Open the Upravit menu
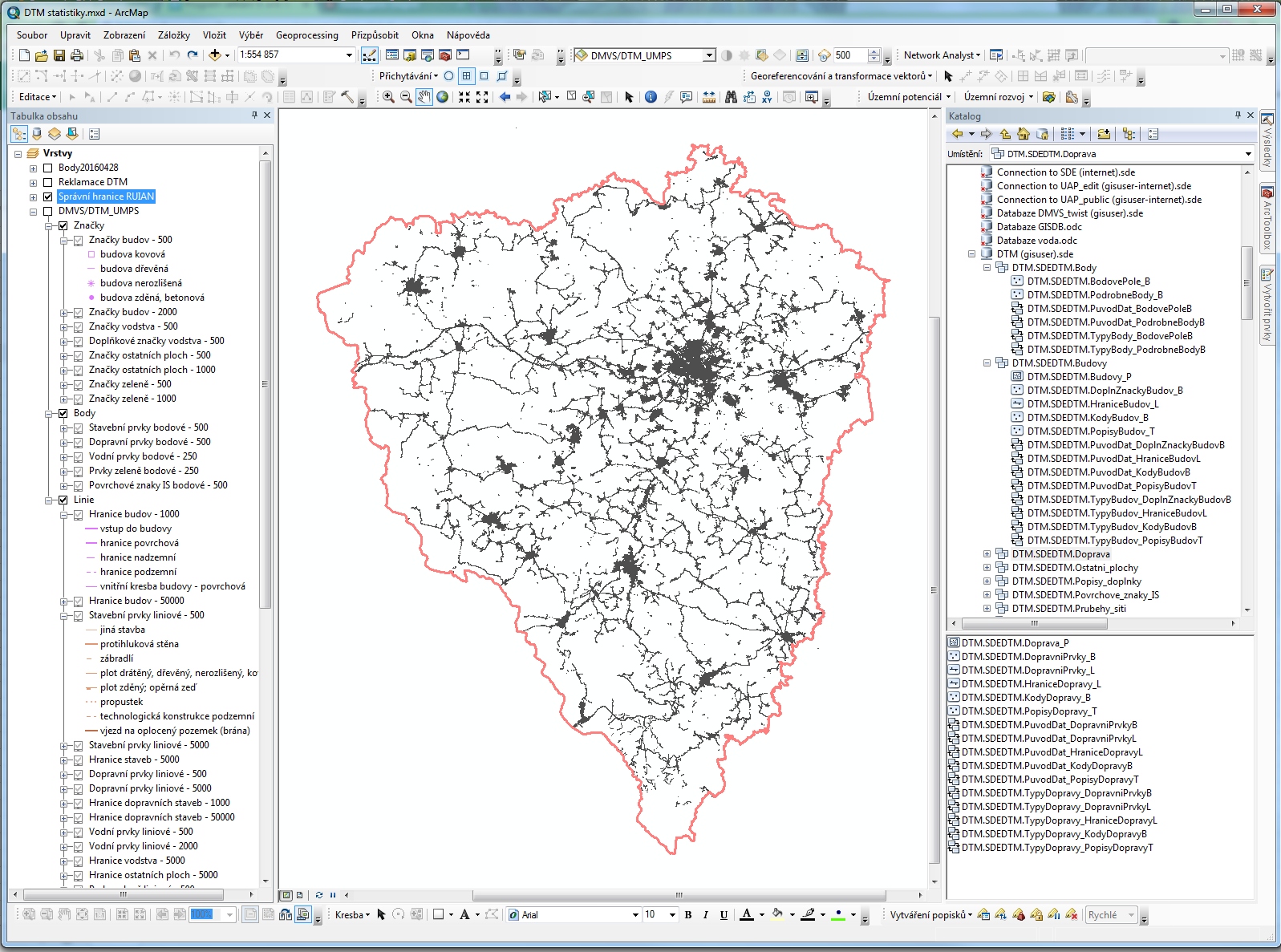This screenshot has width=1281, height=952. point(75,35)
